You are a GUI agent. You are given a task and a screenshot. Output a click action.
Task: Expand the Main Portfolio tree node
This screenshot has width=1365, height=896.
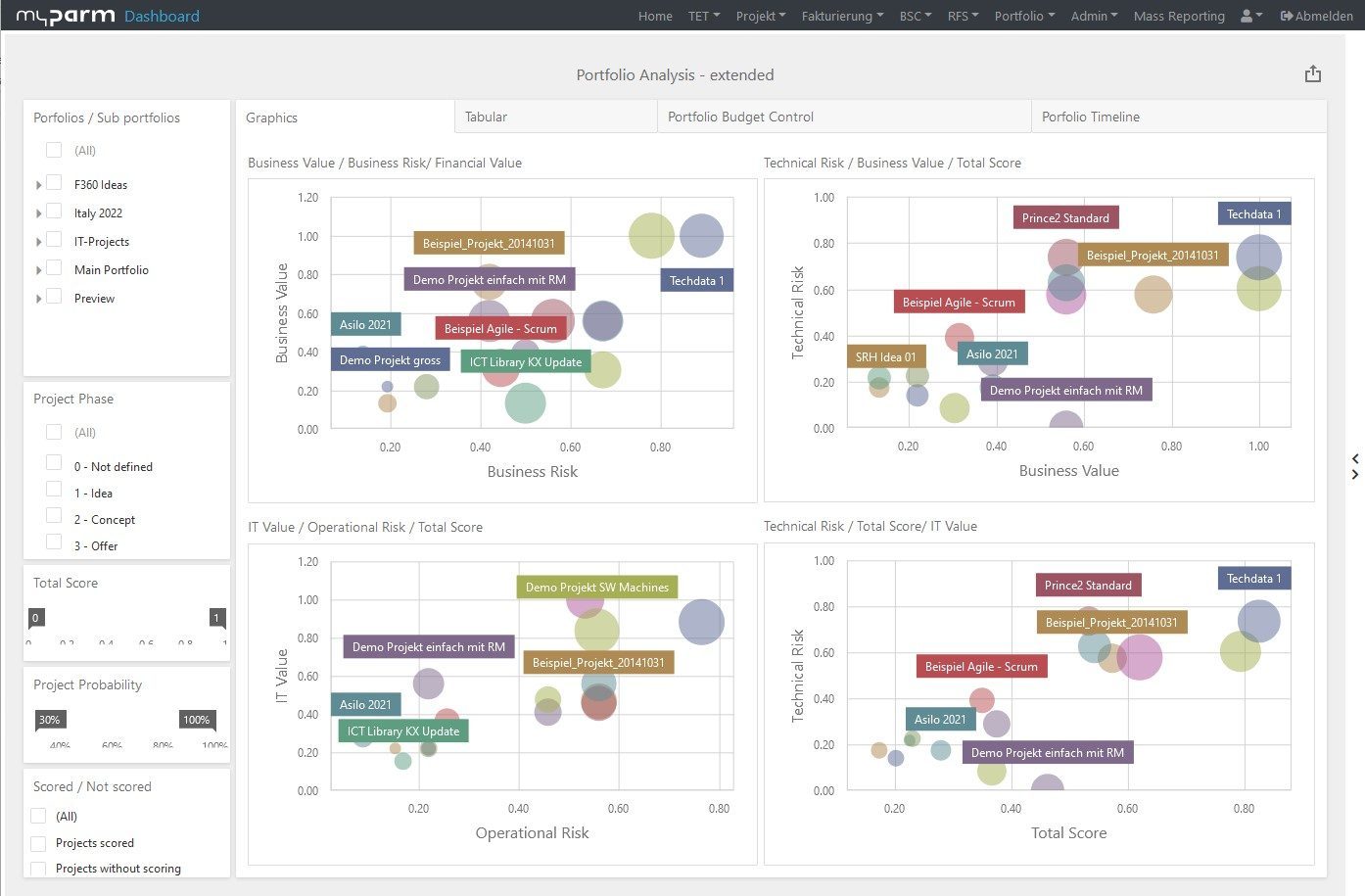point(38,270)
